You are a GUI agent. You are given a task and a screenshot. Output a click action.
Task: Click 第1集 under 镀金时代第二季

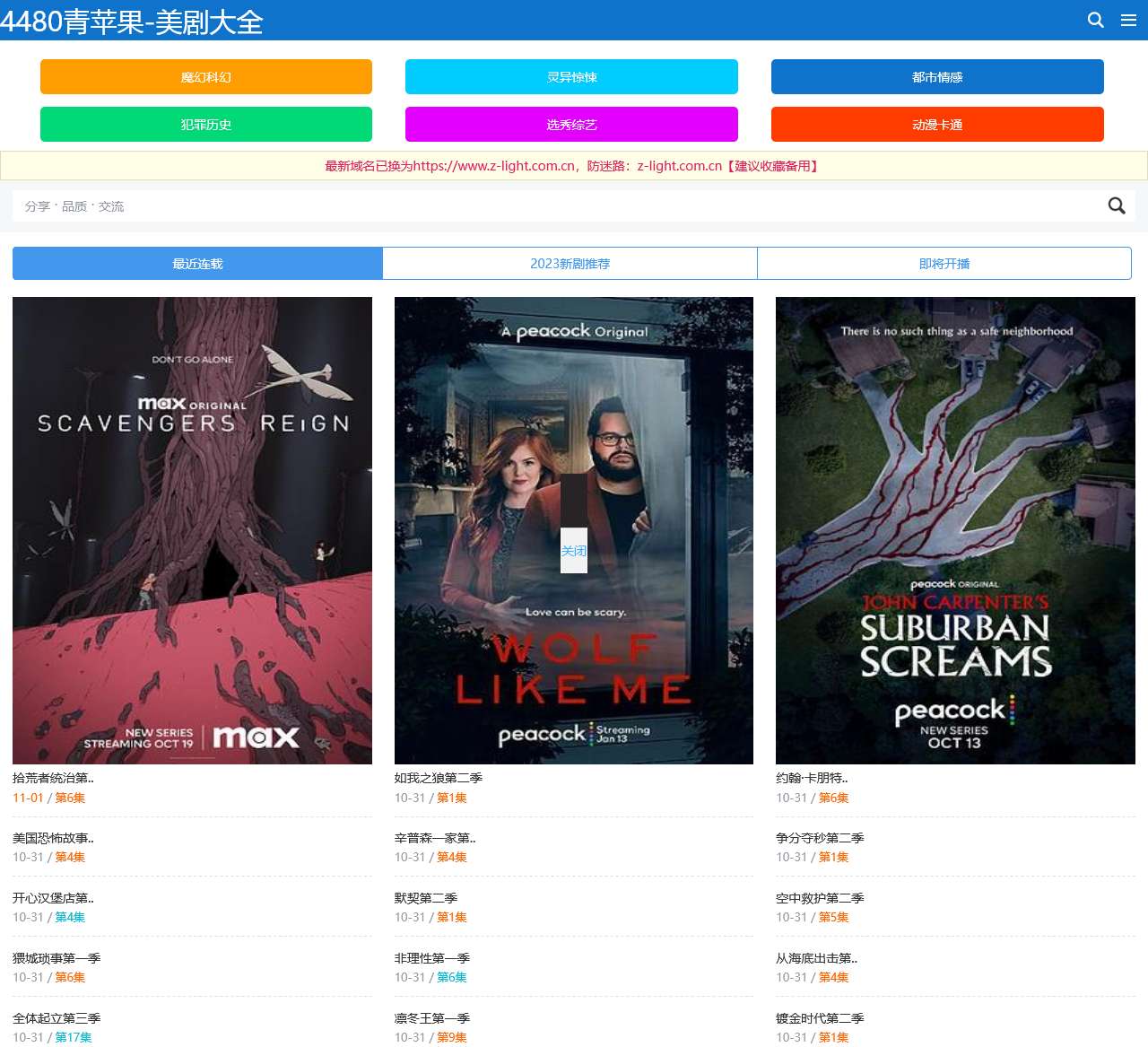point(833,1037)
